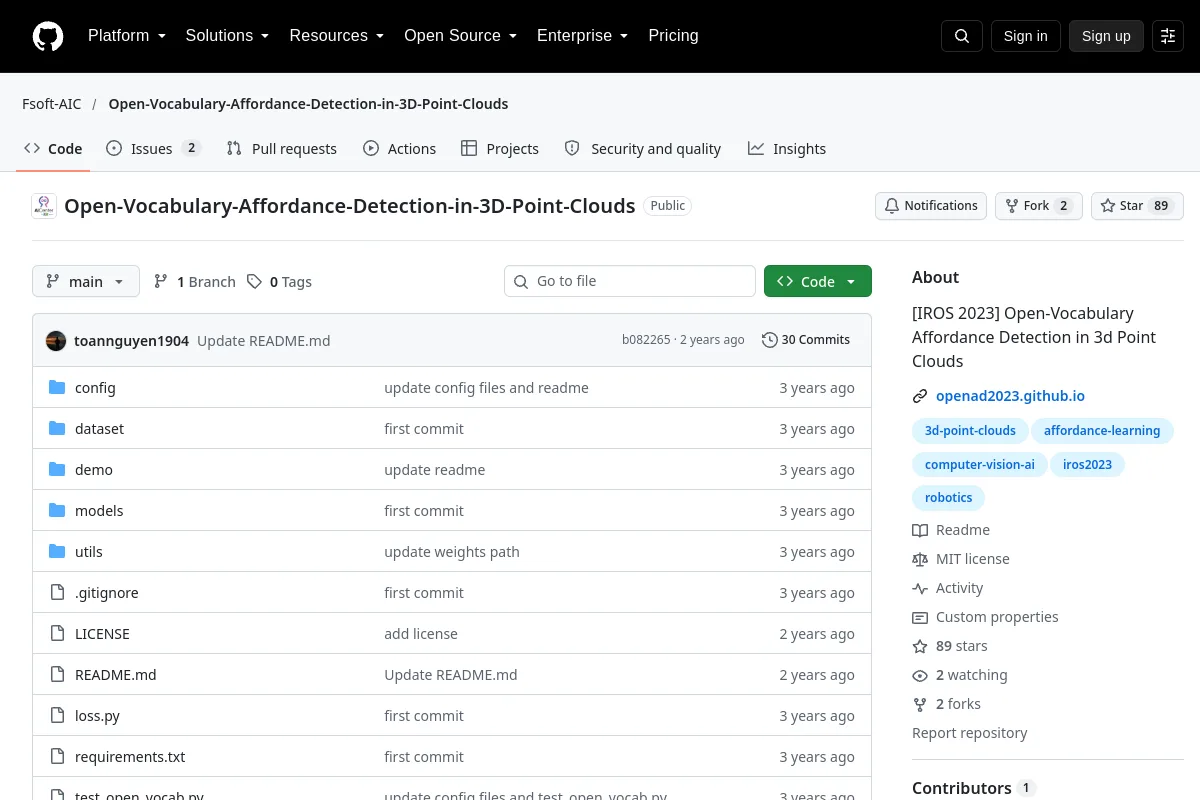Click the search magnifier icon in header
The image size is (1200, 800).
click(x=962, y=36)
